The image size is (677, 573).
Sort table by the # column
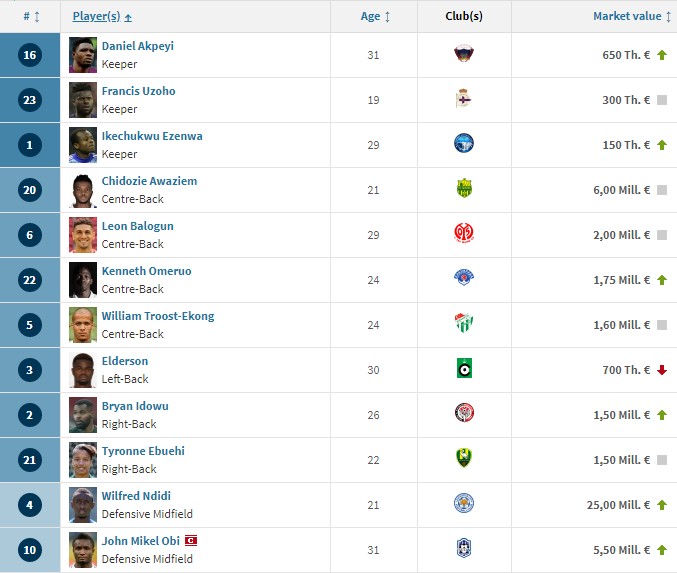tap(31, 16)
